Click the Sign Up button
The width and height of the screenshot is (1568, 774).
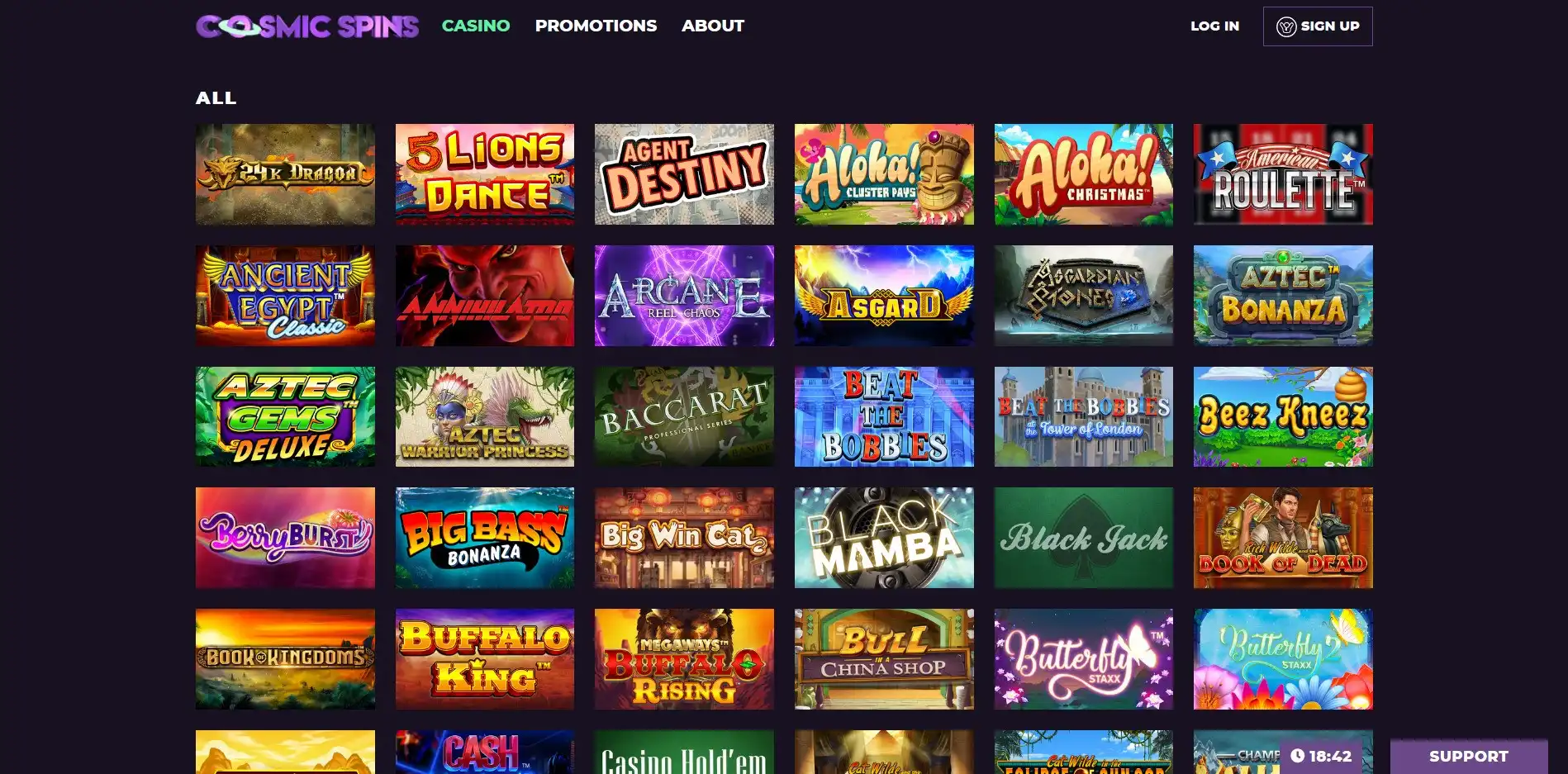tap(1318, 26)
